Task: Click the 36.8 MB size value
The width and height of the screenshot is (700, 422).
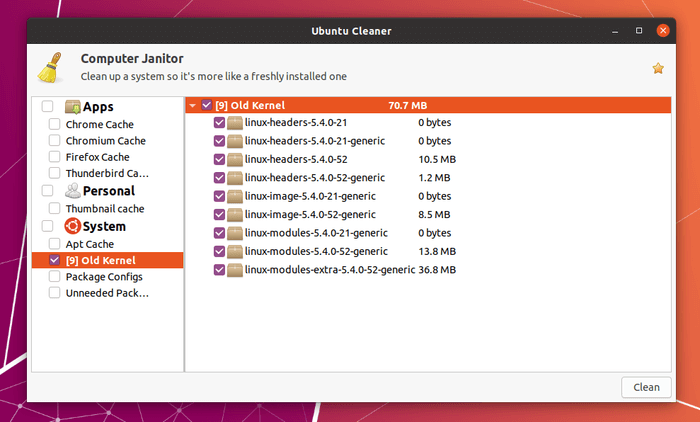Action: [x=437, y=270]
